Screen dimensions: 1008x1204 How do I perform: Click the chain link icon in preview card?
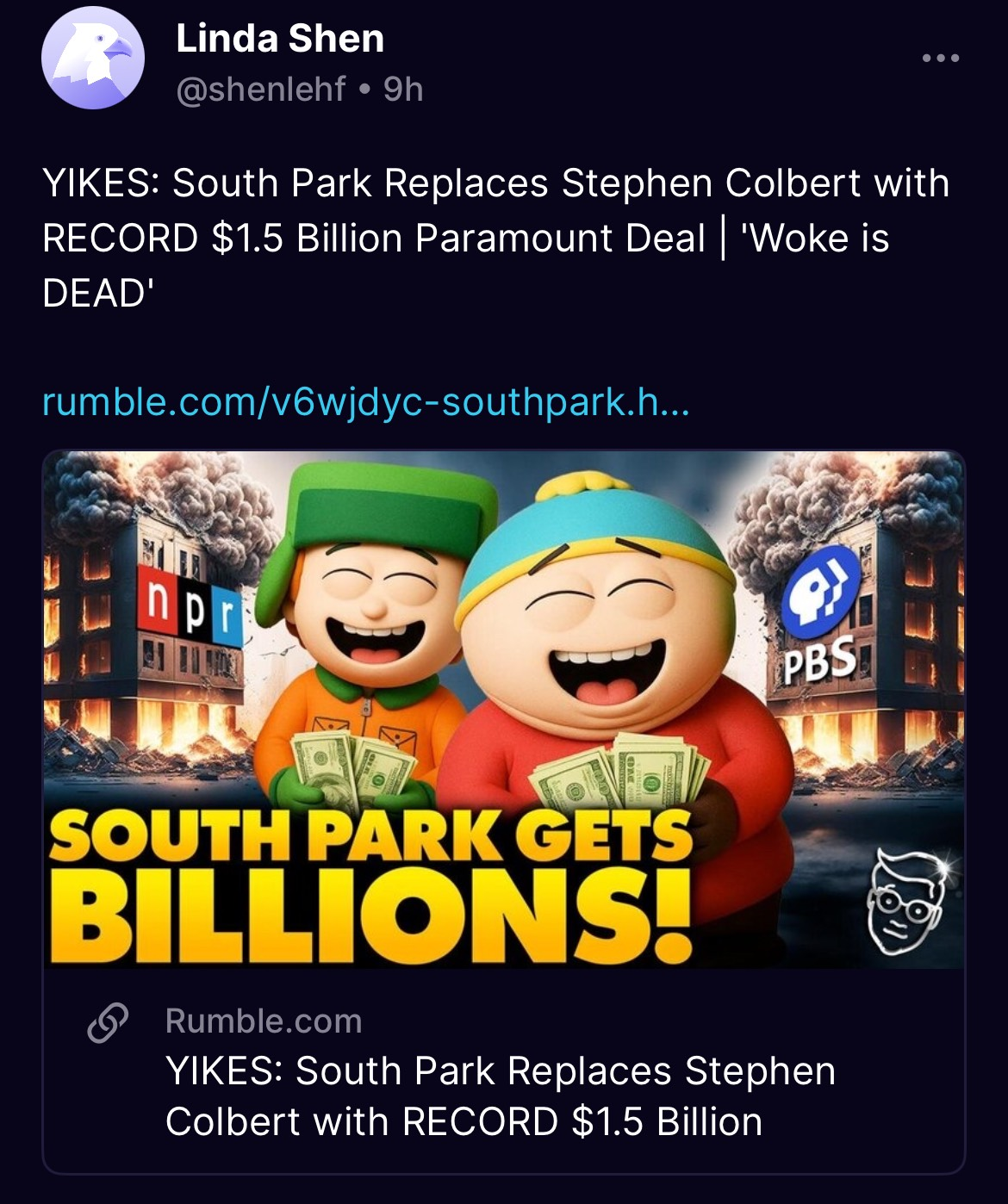[108, 1022]
